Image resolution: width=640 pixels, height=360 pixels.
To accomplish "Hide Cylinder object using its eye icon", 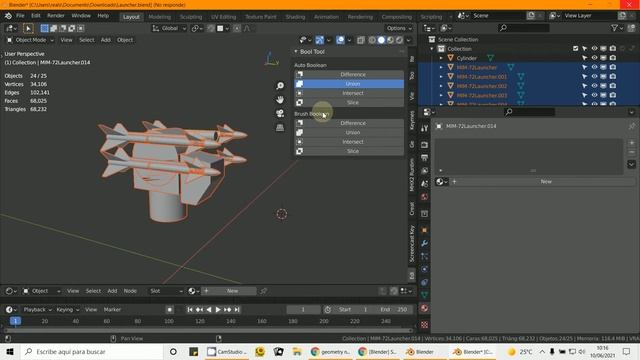I will 594,58.
